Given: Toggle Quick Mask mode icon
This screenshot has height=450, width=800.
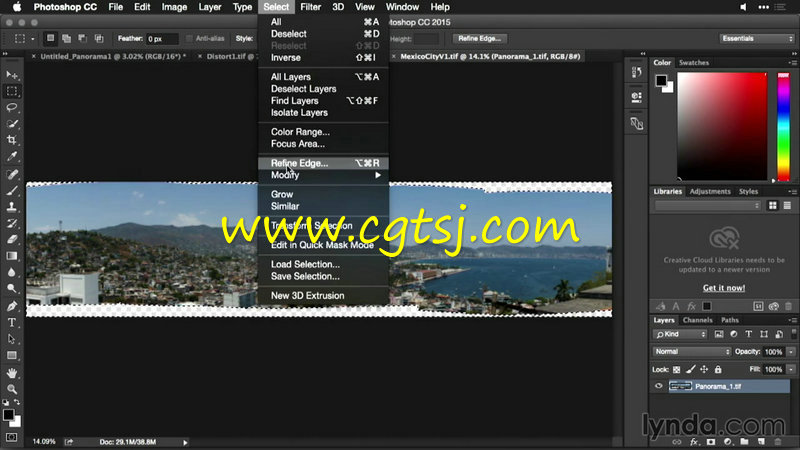Looking at the screenshot, I should (12, 437).
